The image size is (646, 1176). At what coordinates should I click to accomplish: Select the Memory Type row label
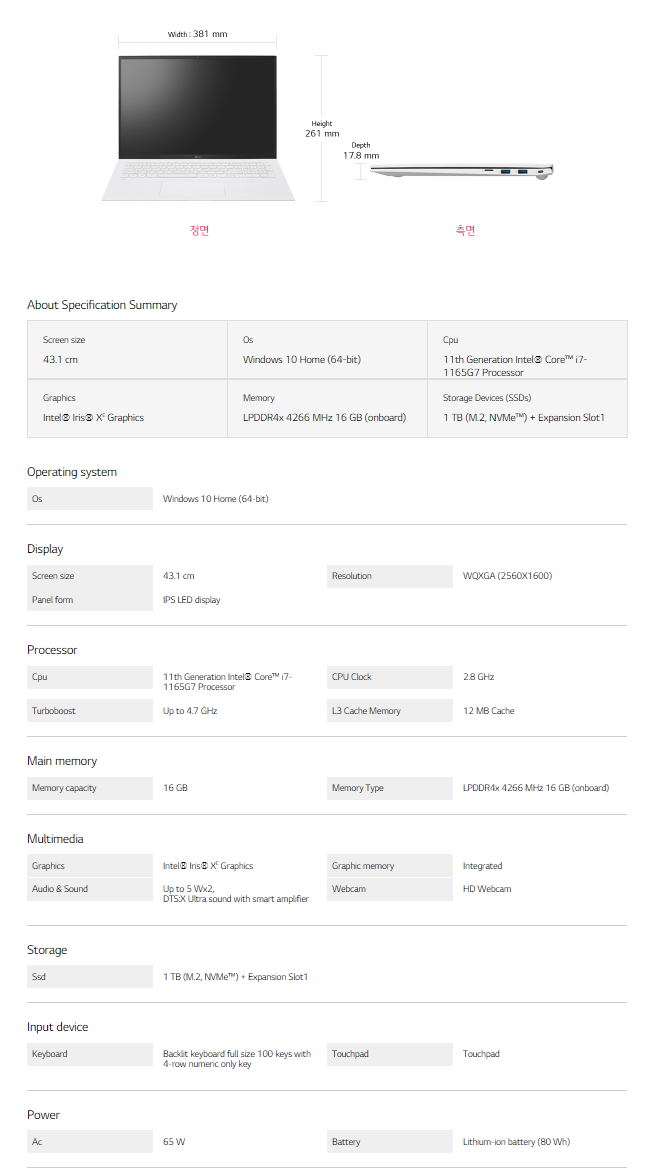coord(358,788)
